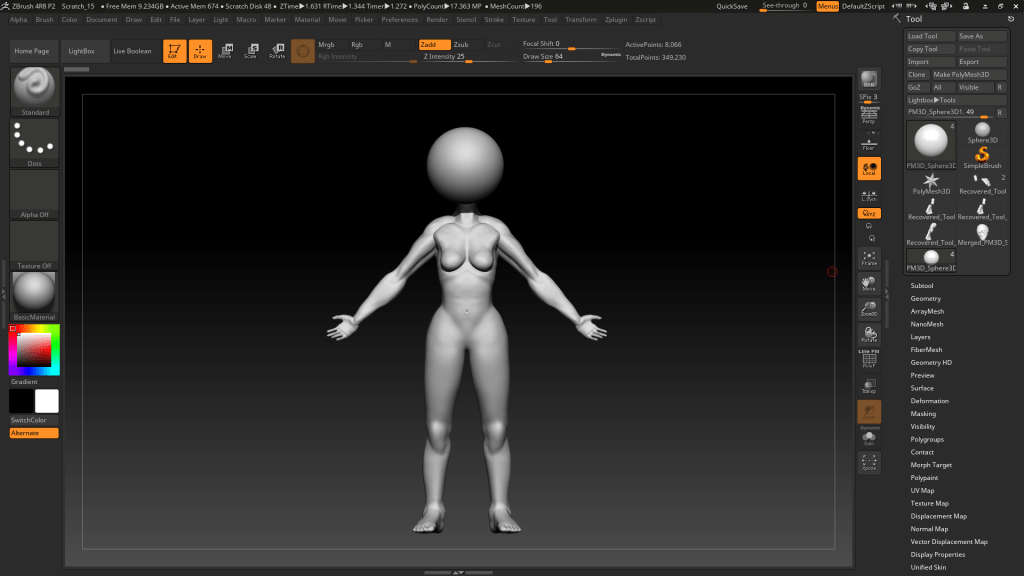Click the Frame icon on right shelf
The image size is (1024, 576).
[869, 258]
